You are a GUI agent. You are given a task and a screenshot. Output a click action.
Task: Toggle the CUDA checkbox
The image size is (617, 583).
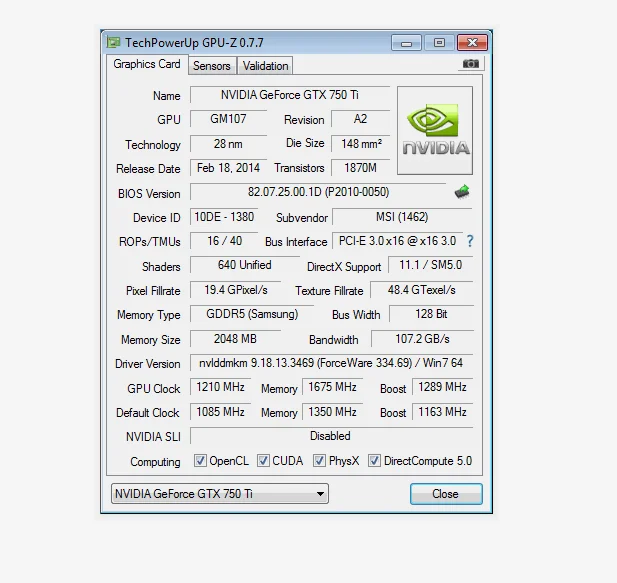(x=263, y=461)
